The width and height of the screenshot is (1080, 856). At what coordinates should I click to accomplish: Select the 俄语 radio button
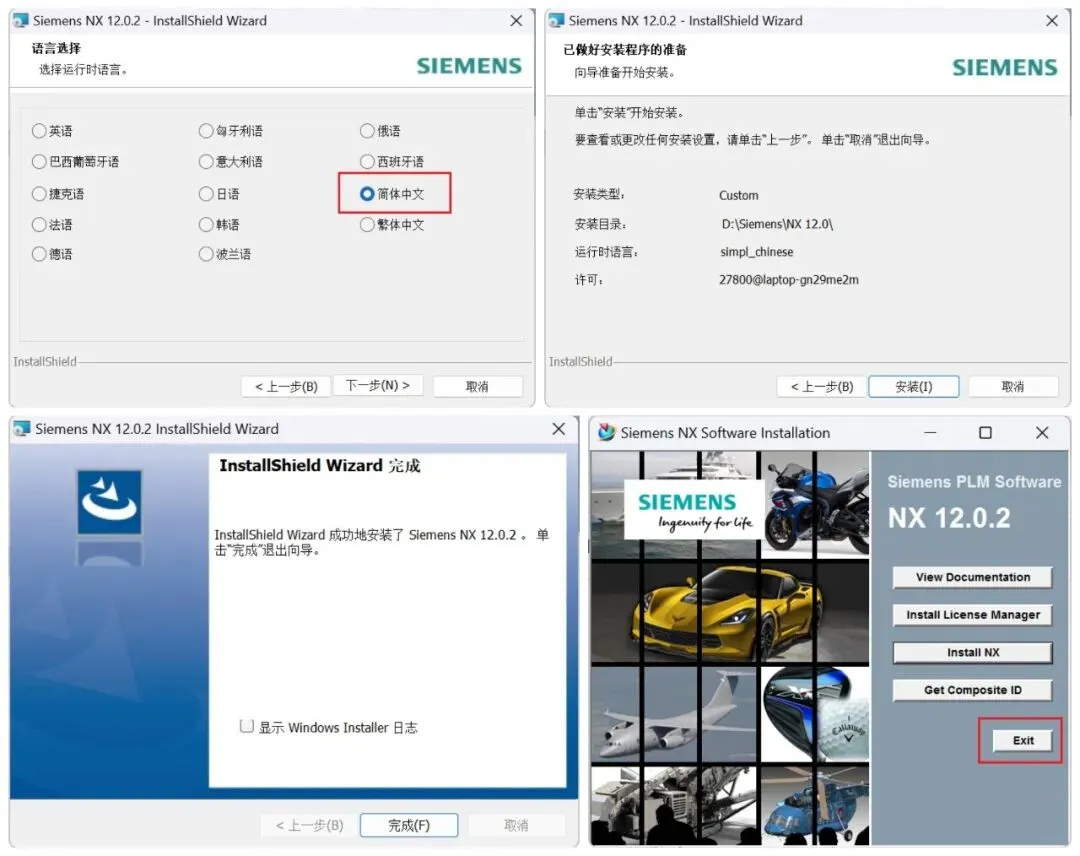tap(367, 131)
